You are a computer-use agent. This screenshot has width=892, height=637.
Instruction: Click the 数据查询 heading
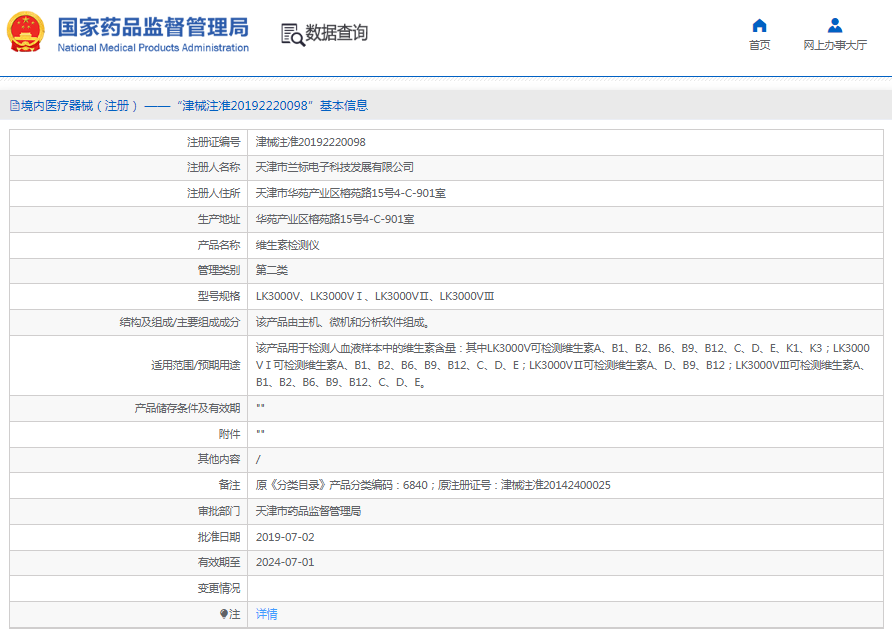click(337, 33)
